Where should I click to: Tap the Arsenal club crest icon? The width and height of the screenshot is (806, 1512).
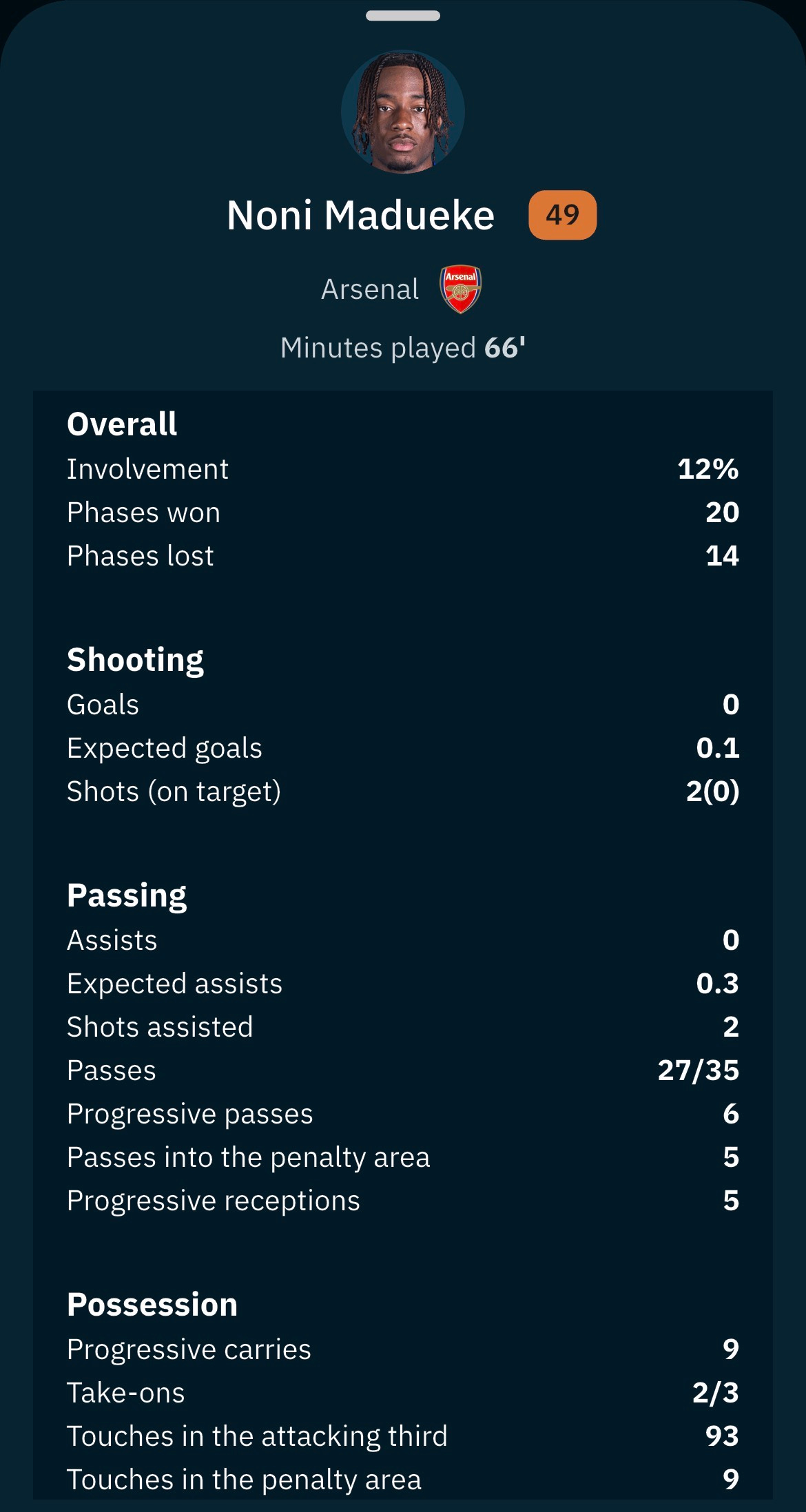(x=461, y=289)
